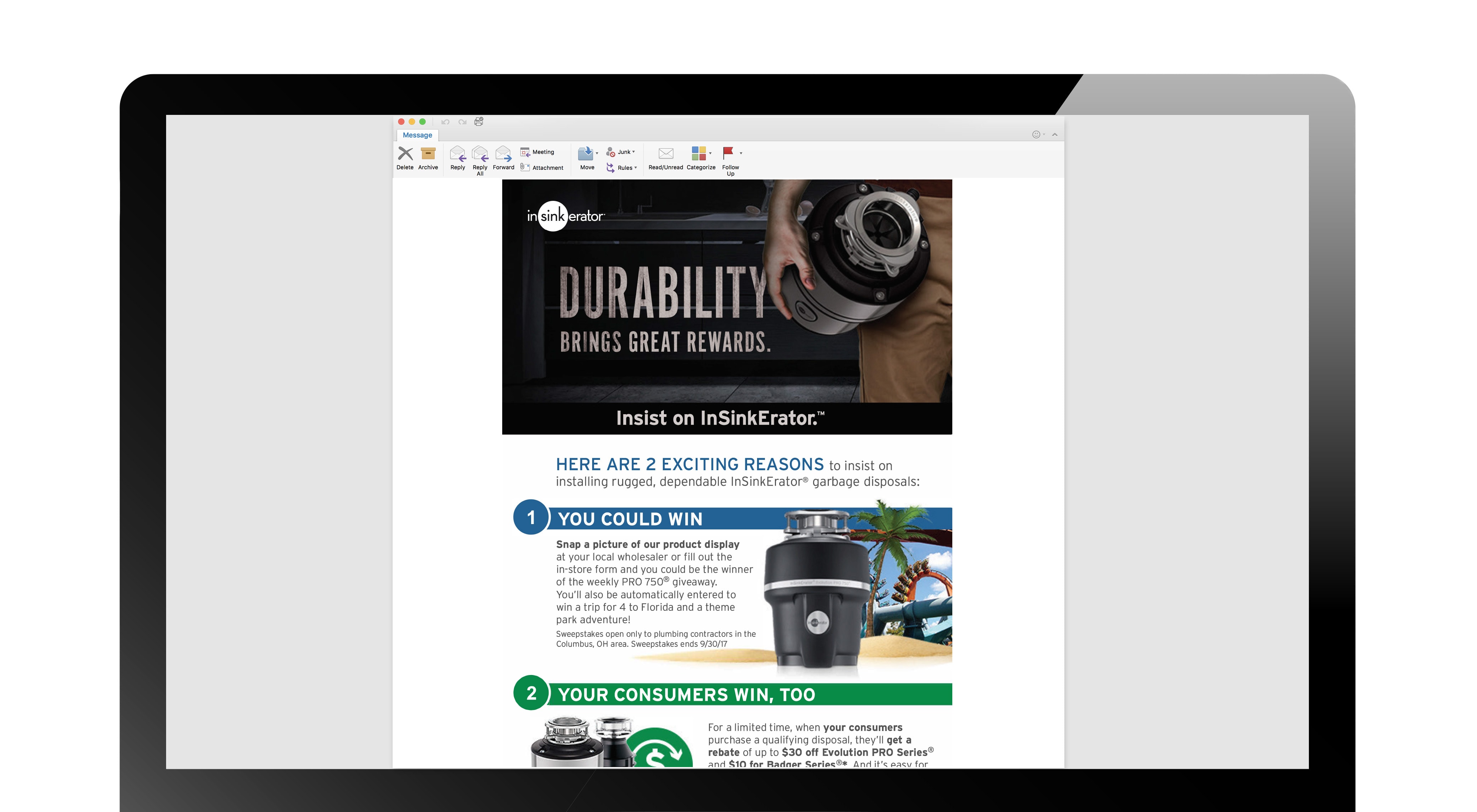Click 'Snap a picture of our product display'
Screen dimensions: 1477x812
click(x=647, y=544)
